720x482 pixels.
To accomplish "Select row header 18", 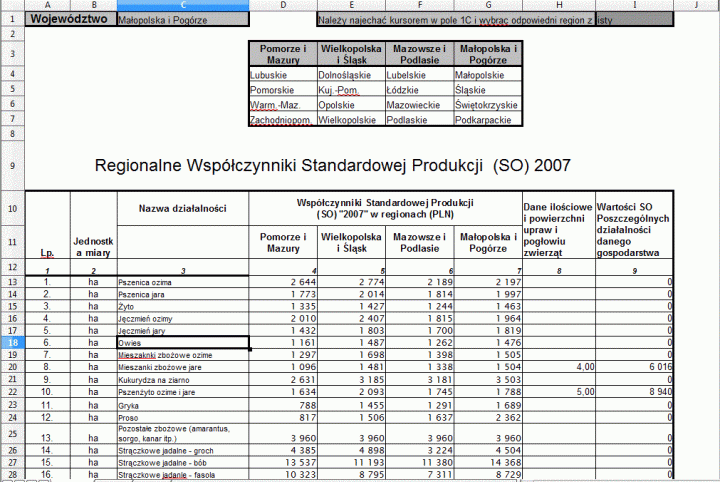I will (x=12, y=342).
